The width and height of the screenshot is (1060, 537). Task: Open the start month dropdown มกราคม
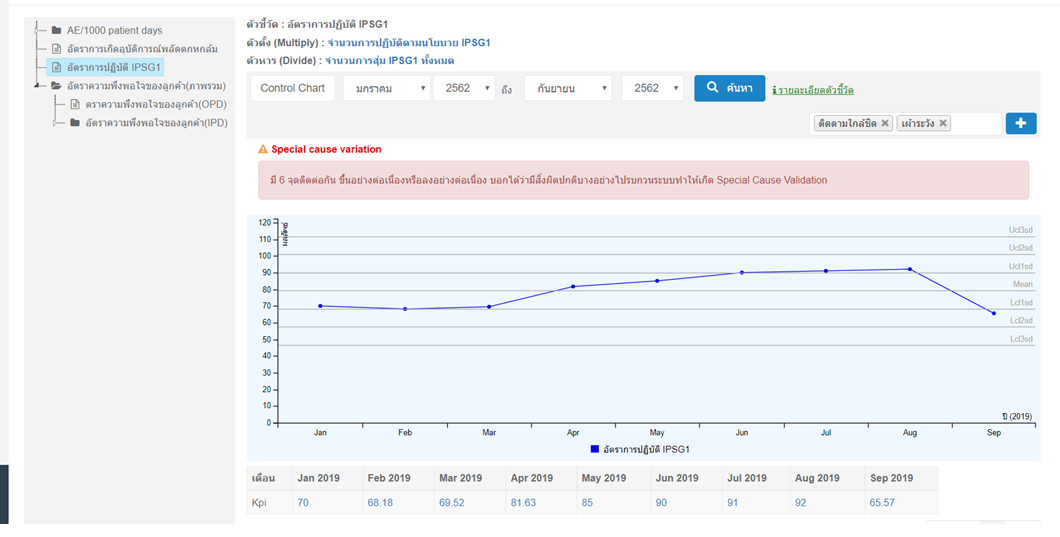386,88
